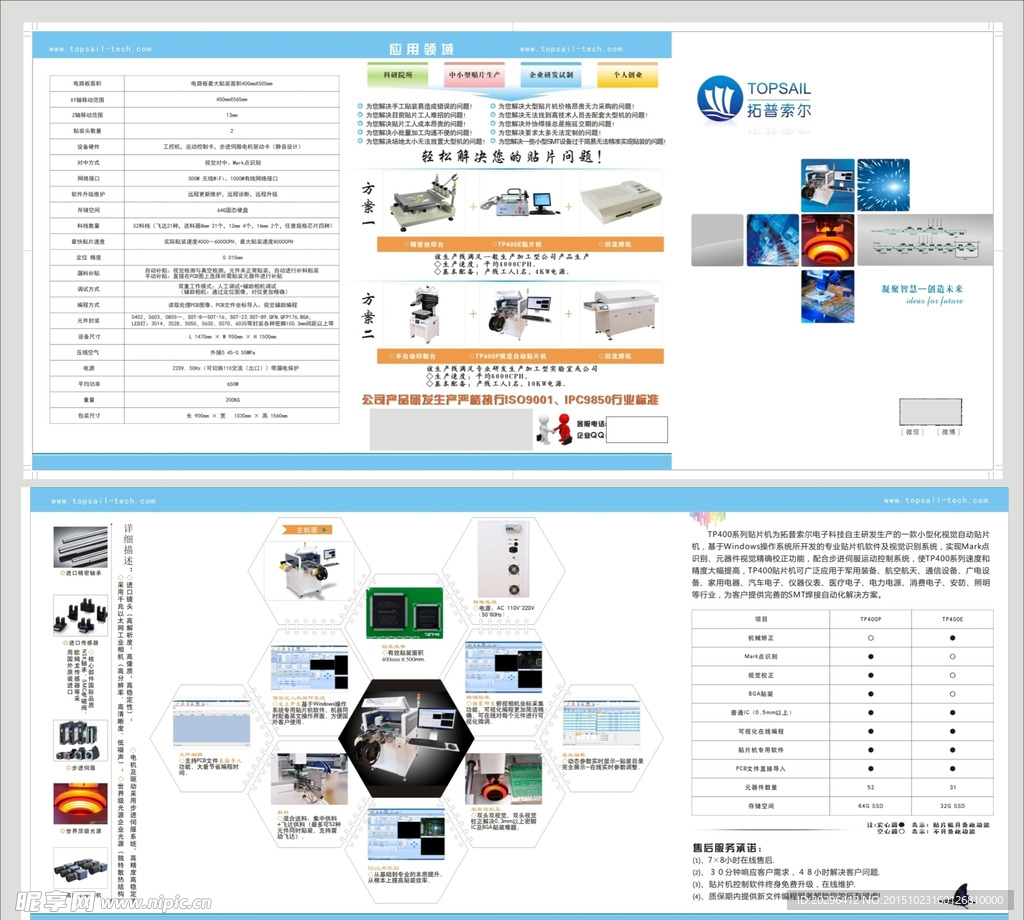Click the 轻松解决您的贴片问题 headline
This screenshot has width=1024, height=920.
tap(511, 156)
